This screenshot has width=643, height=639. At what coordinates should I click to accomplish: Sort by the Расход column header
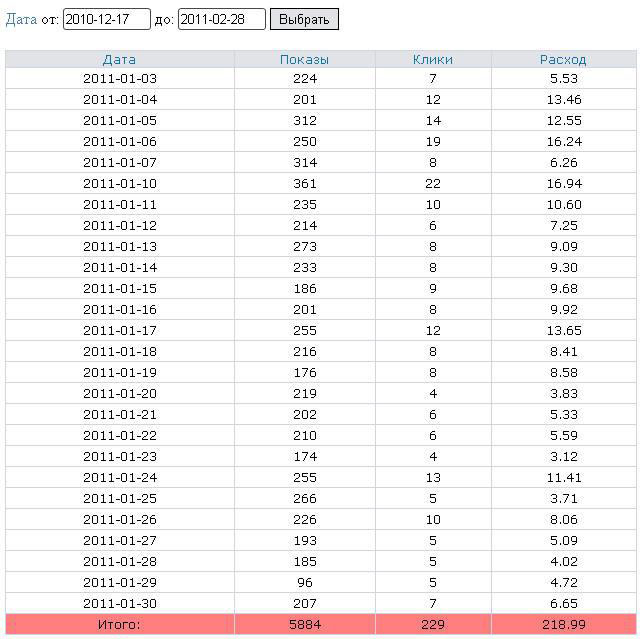[563, 60]
